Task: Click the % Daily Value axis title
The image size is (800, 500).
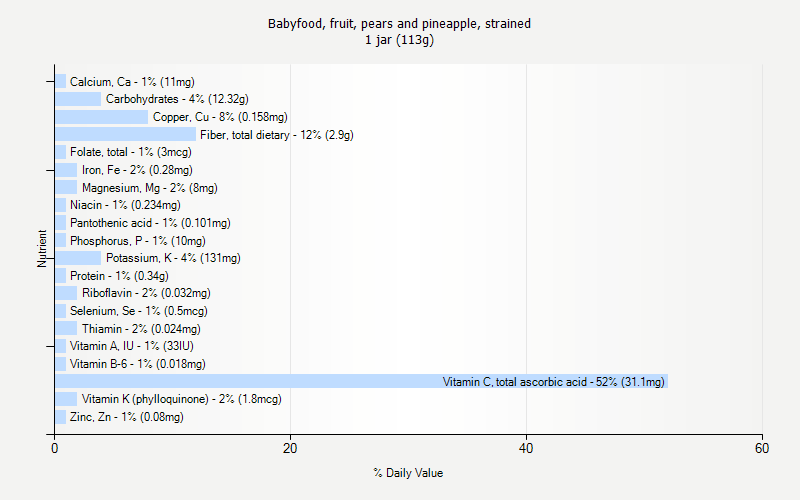Action: [x=408, y=473]
